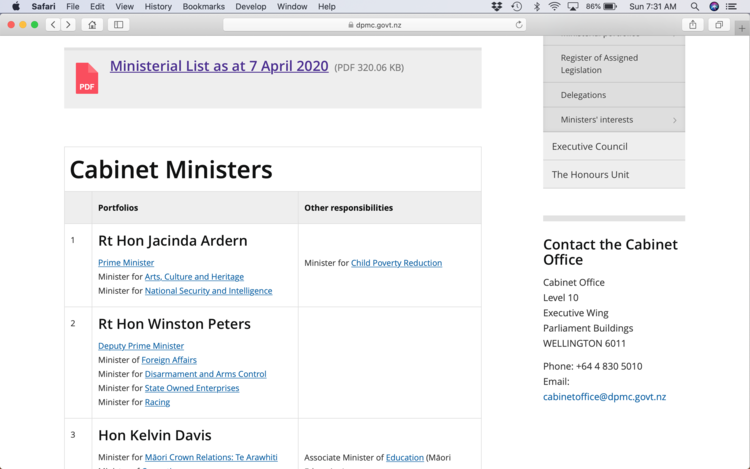This screenshot has width=750, height=469.
Task: Open the Wi-Fi status menu
Action: [x=554, y=6]
